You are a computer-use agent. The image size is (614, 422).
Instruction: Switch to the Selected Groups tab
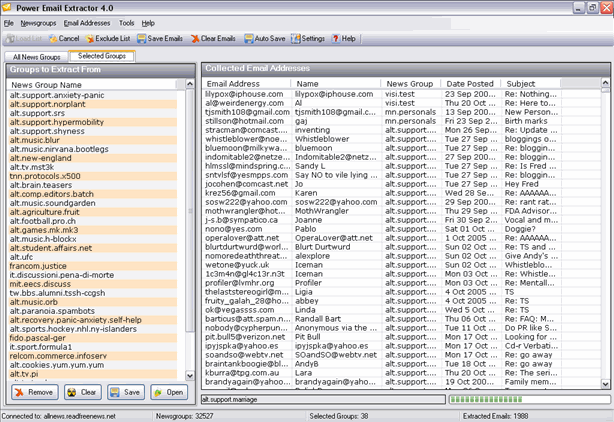[102, 56]
